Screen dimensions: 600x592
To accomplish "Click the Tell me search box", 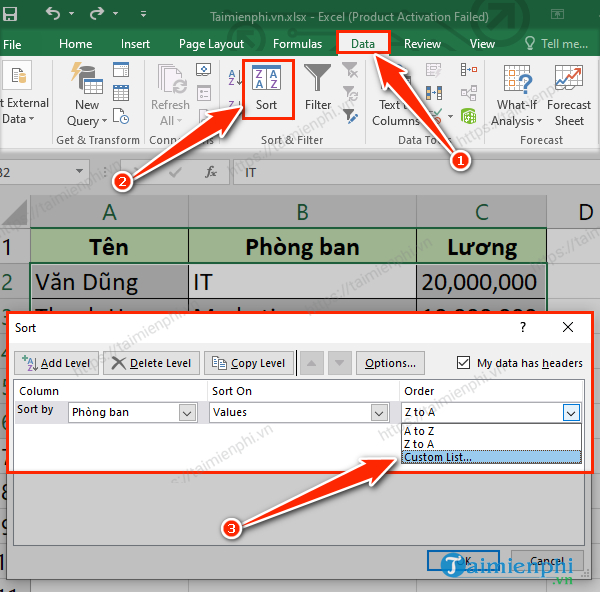I will [x=556, y=44].
